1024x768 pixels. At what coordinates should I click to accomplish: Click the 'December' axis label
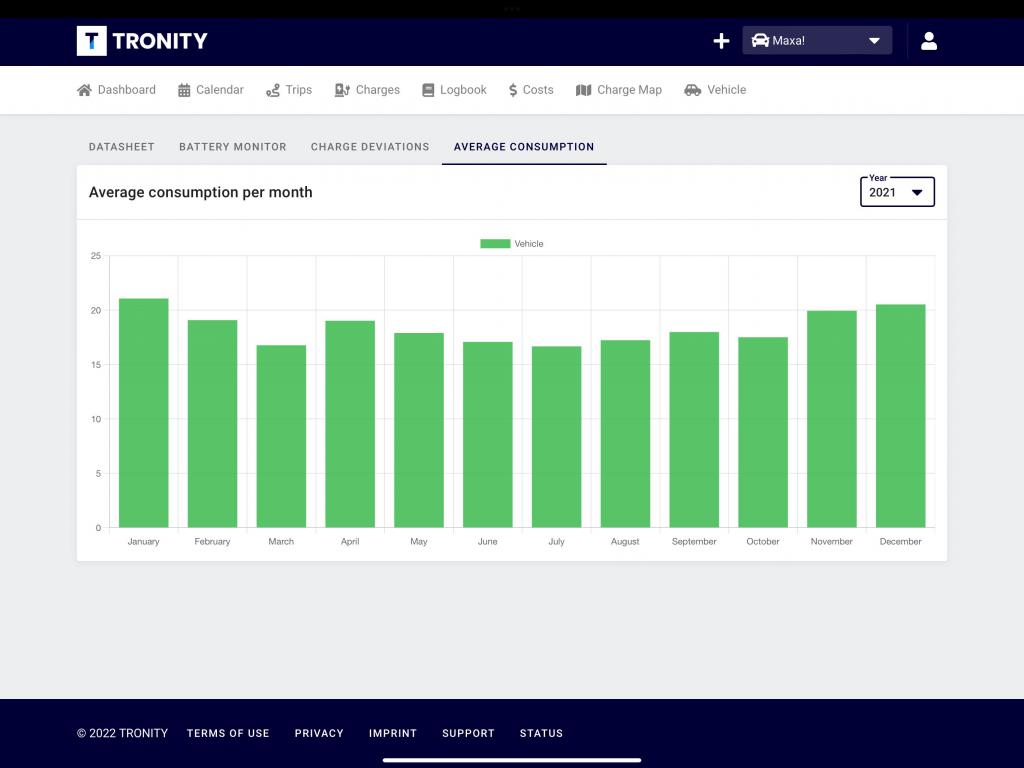pyautogui.click(x=901, y=541)
